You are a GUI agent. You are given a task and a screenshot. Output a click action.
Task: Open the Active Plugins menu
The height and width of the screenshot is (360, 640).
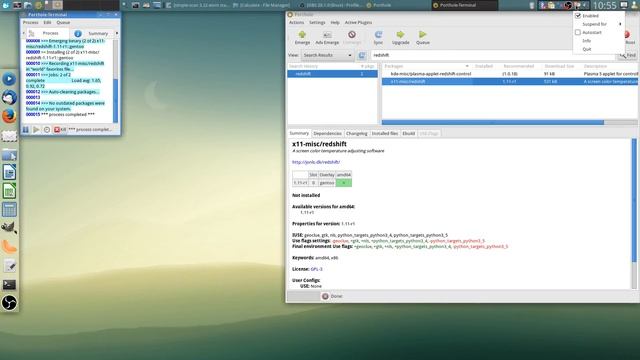pos(358,22)
